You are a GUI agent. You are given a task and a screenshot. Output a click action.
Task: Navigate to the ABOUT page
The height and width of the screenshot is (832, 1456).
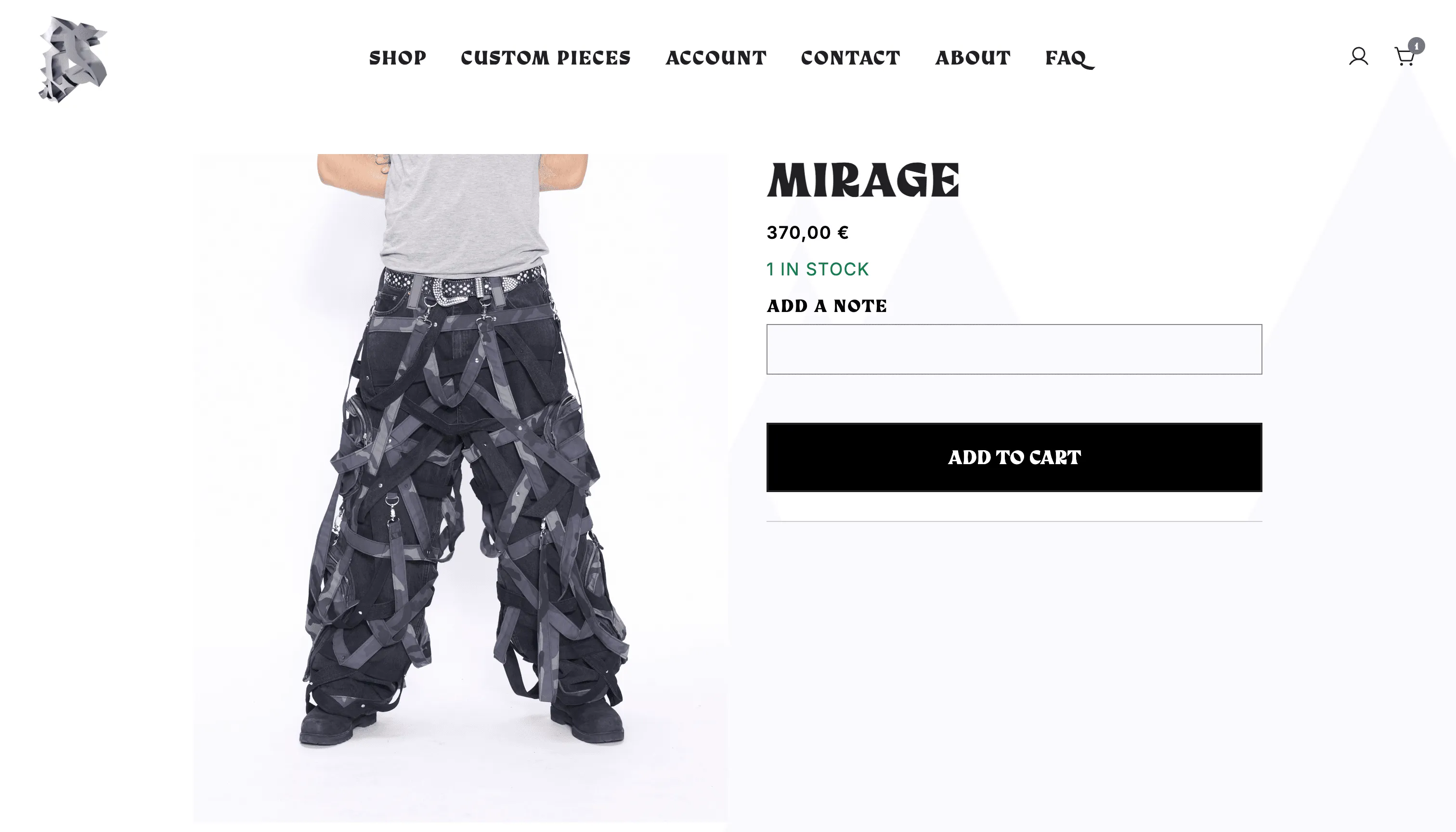973,58
